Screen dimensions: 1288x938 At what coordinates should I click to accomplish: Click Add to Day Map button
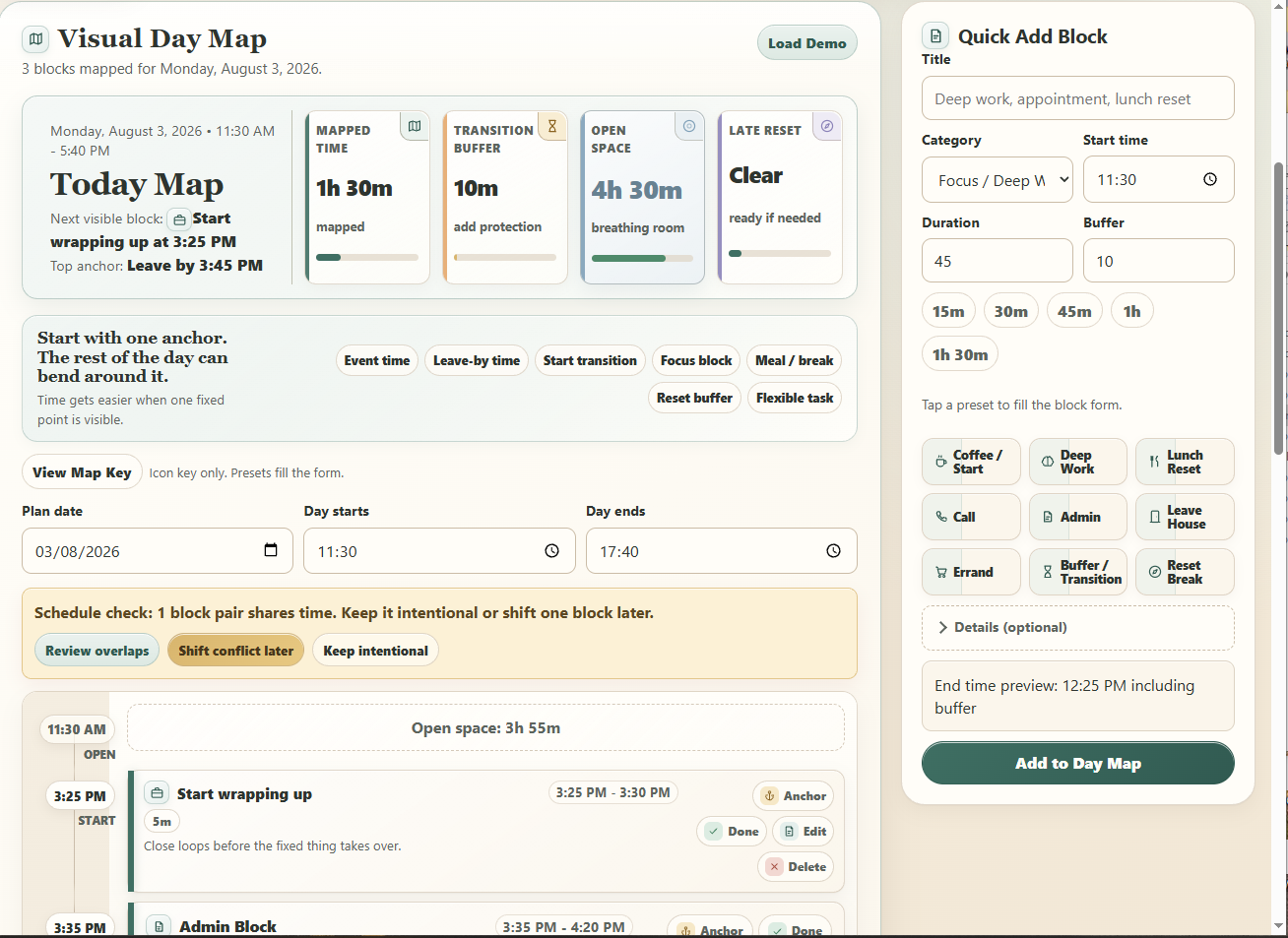click(1078, 763)
